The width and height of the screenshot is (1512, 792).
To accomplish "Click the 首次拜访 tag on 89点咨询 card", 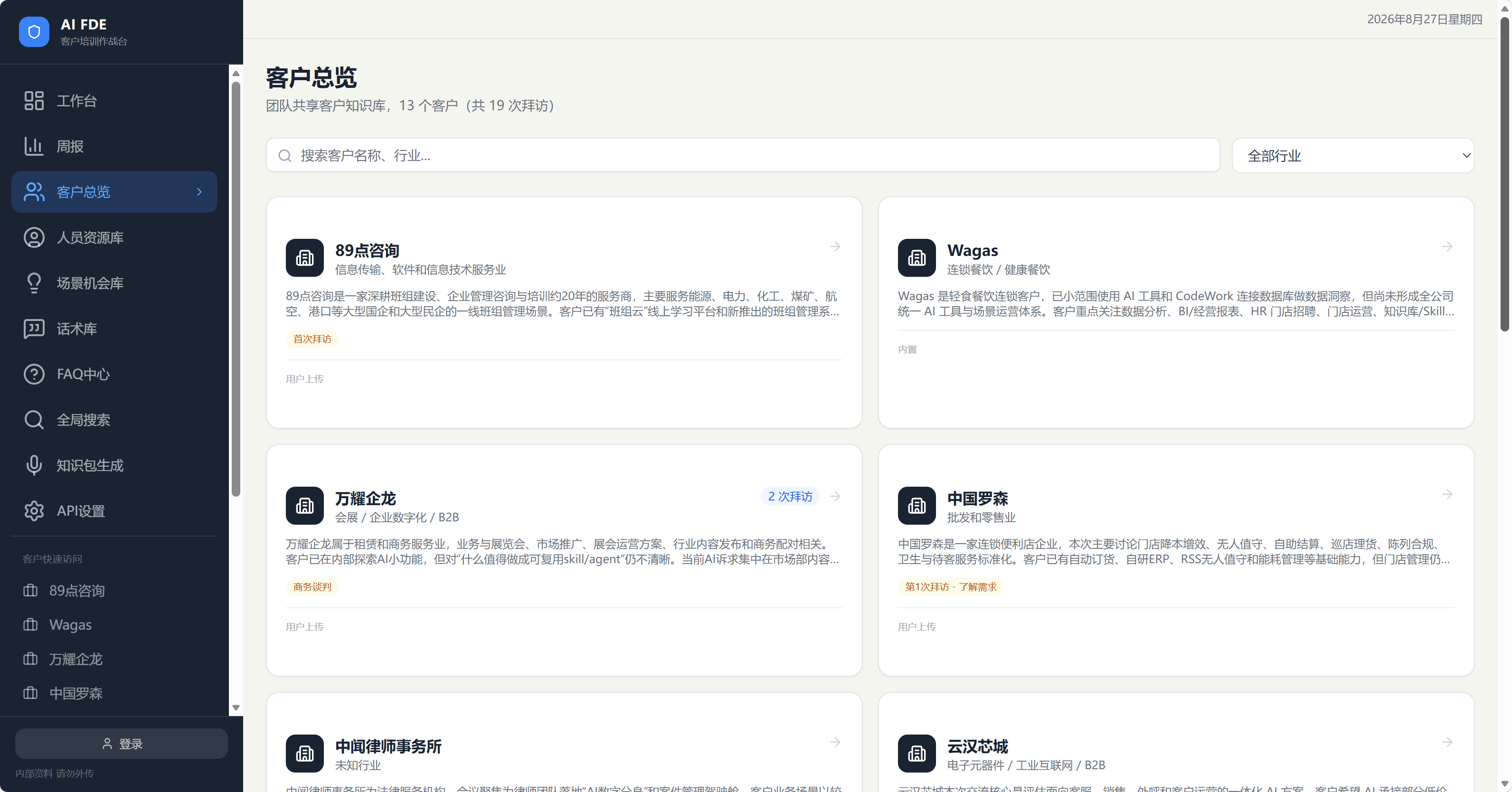I will pos(312,339).
